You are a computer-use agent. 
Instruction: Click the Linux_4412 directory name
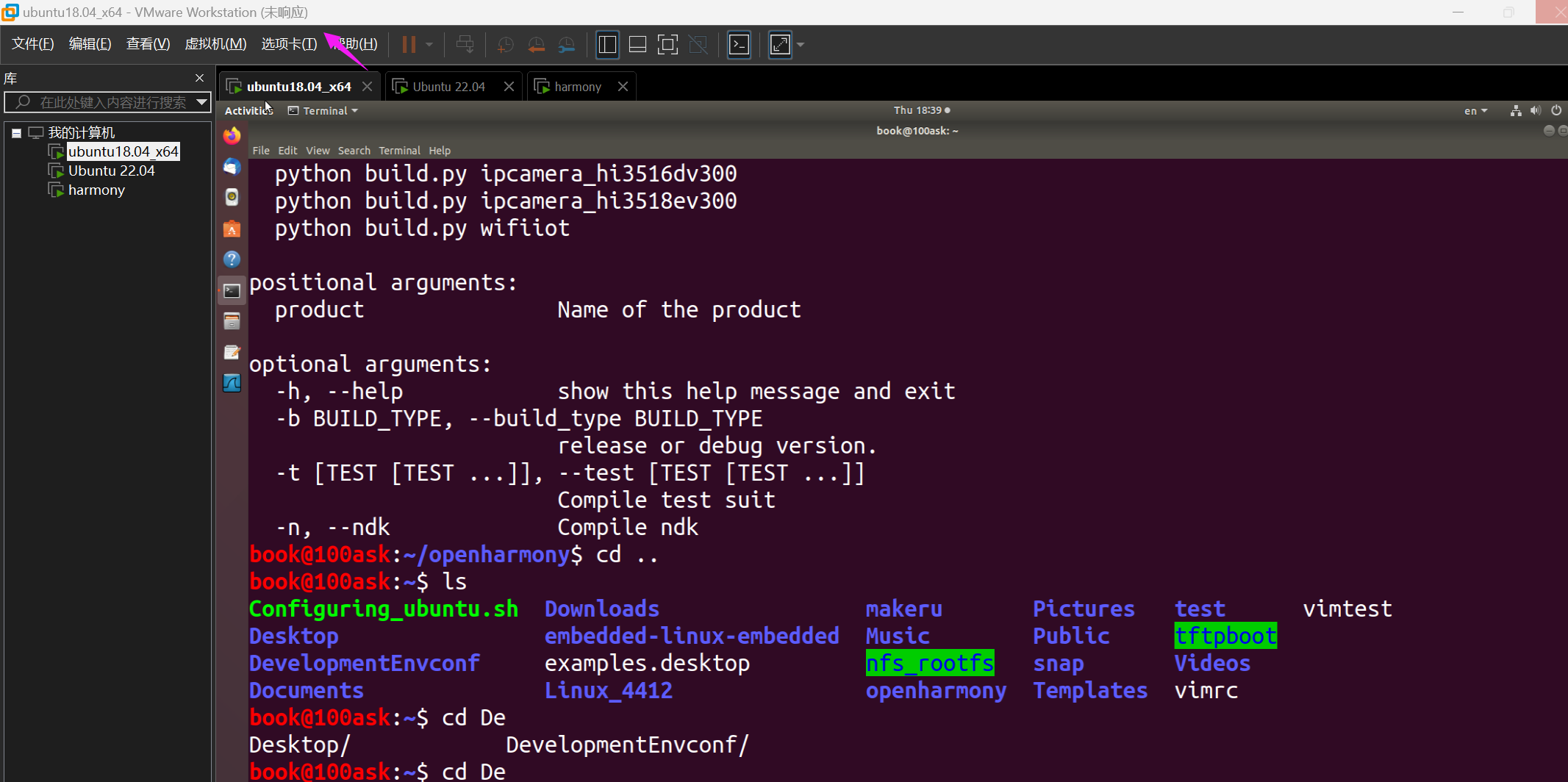pos(609,691)
